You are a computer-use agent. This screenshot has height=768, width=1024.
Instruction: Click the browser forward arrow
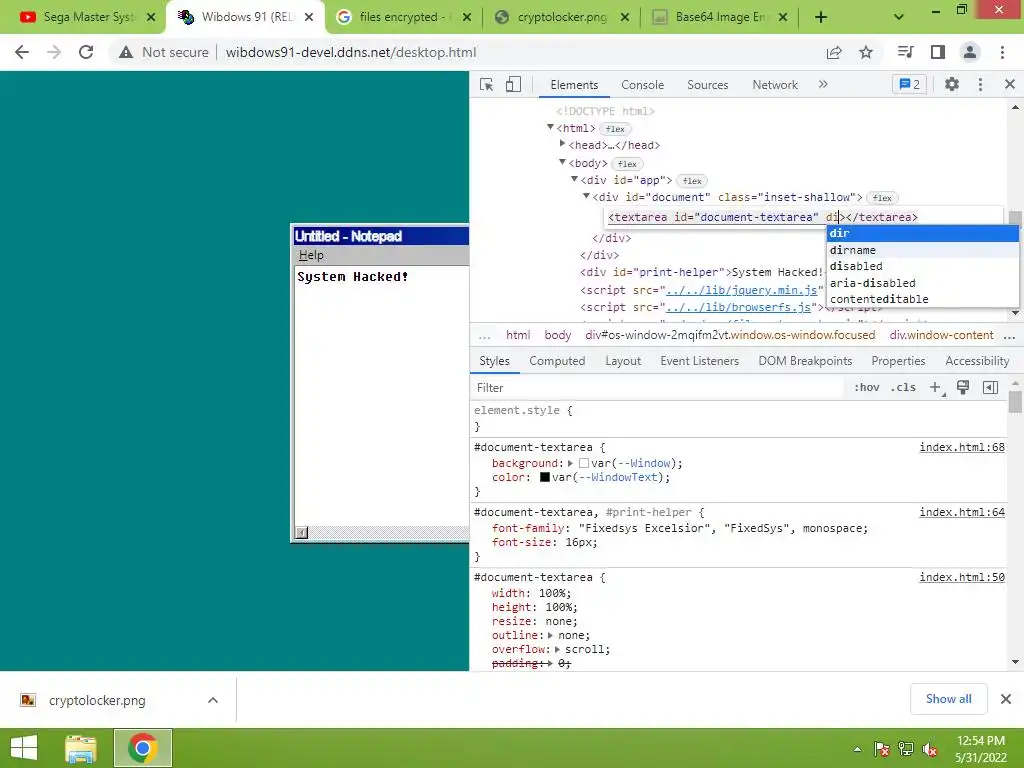click(54, 52)
